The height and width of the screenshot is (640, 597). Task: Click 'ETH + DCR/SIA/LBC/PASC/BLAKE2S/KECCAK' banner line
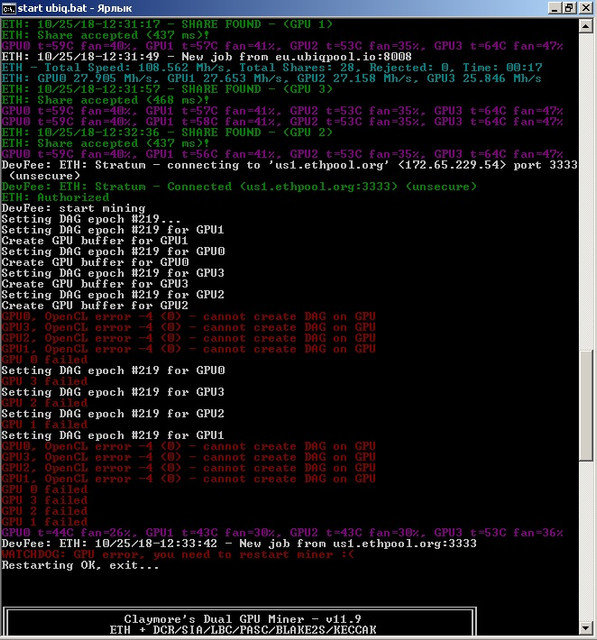coord(243,630)
